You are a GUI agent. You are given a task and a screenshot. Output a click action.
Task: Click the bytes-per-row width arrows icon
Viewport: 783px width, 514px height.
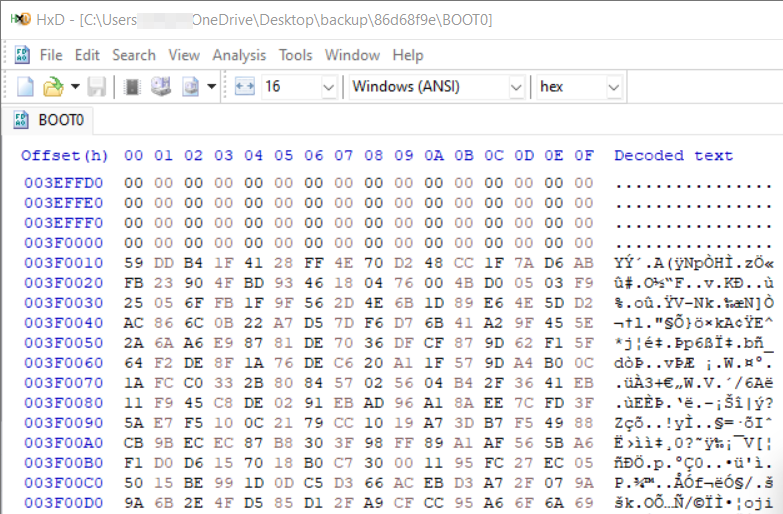[245, 86]
